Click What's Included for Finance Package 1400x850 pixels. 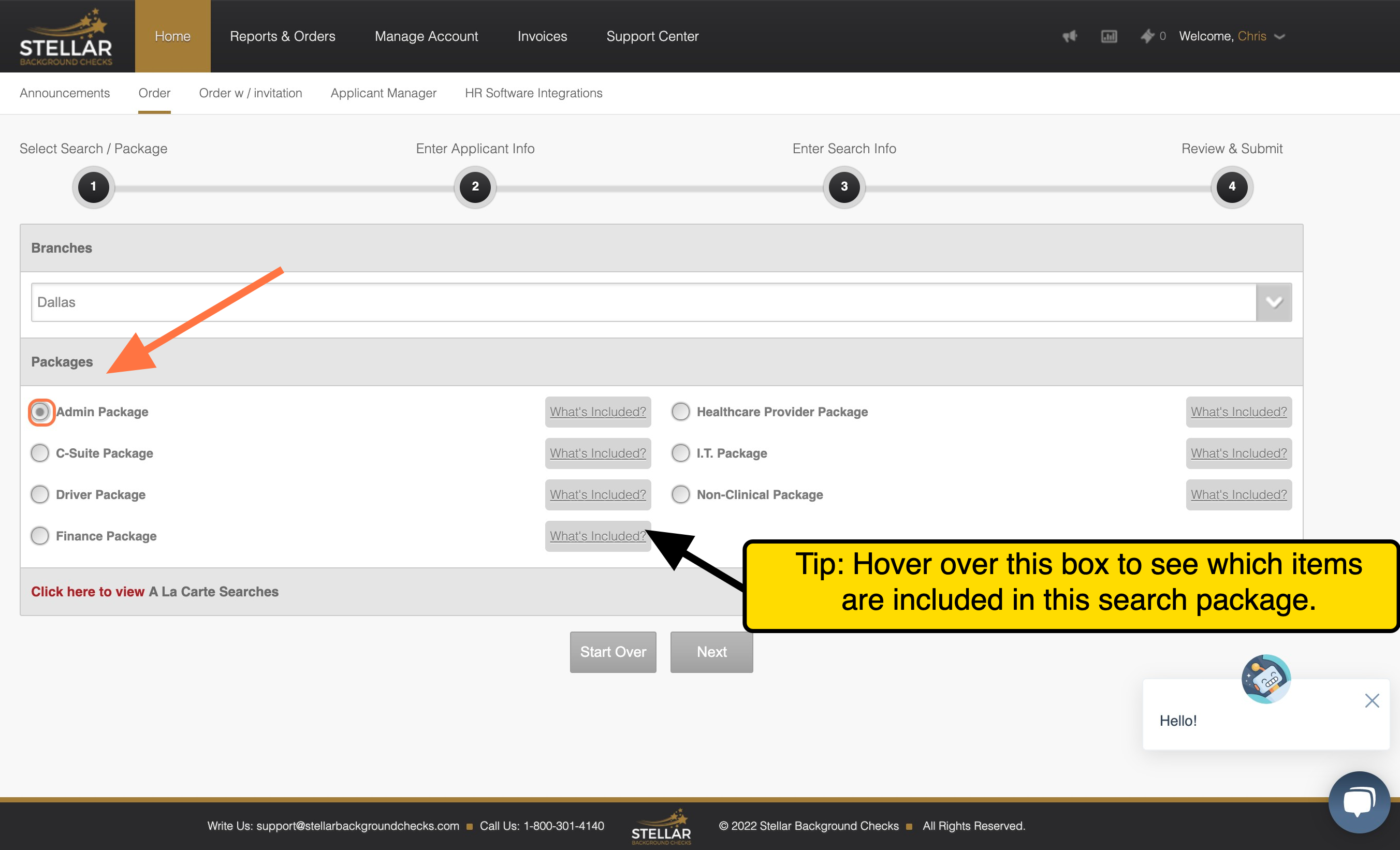pyautogui.click(x=597, y=536)
